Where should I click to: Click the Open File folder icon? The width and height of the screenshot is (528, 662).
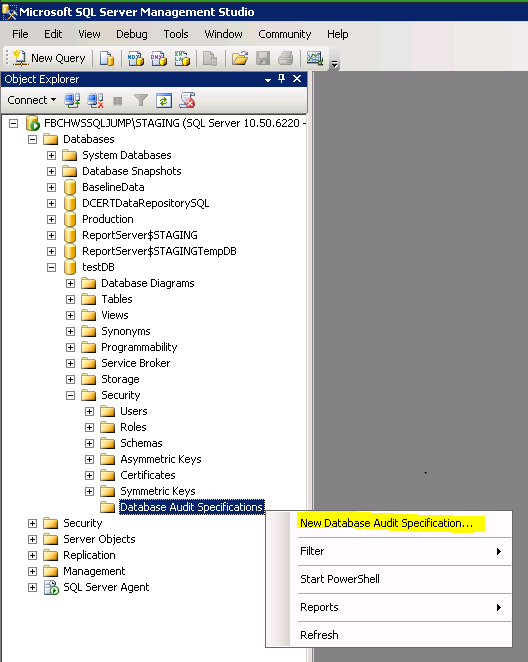coord(240,58)
